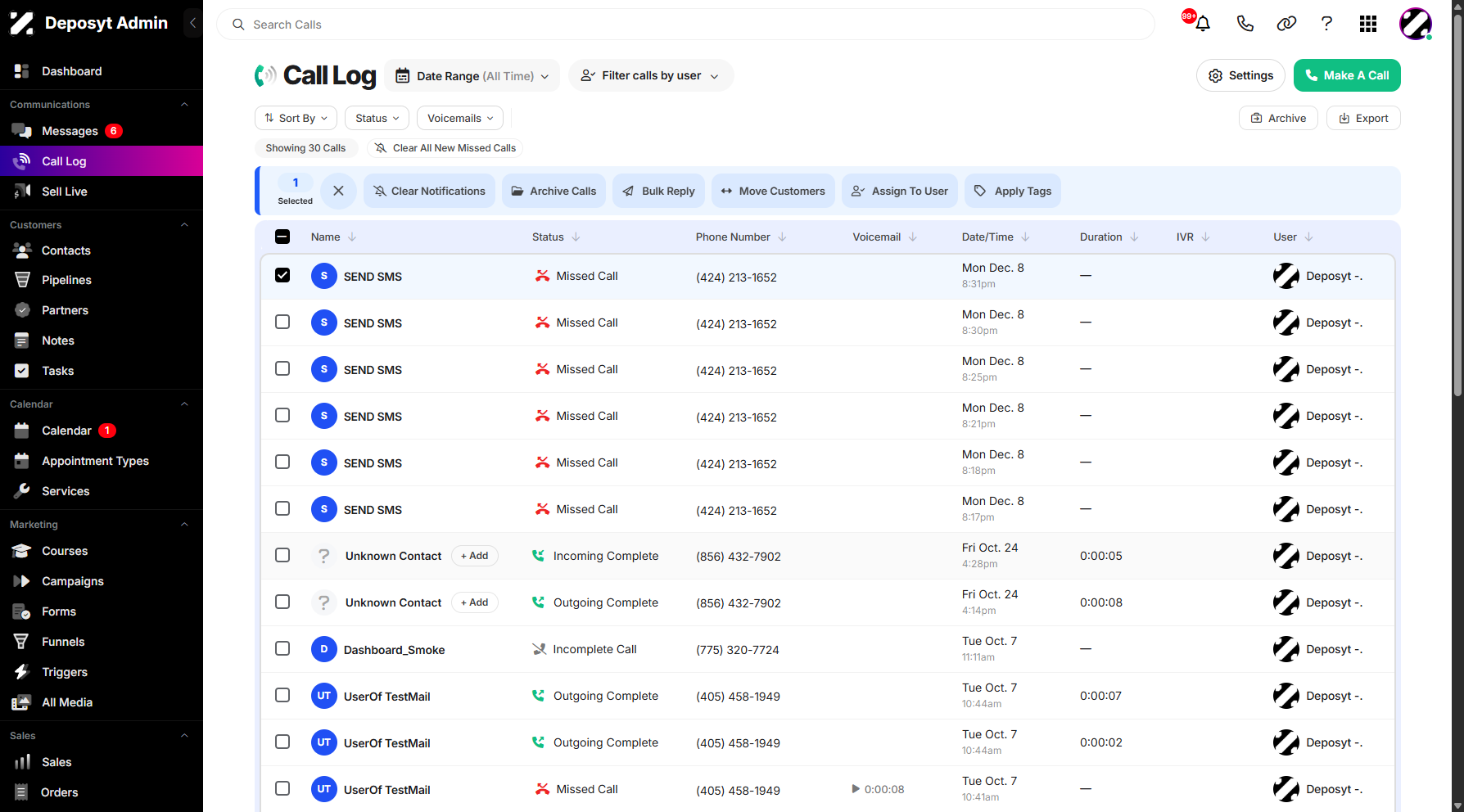The image size is (1464, 812).
Task: Open the user profile avatar
Action: [1415, 24]
